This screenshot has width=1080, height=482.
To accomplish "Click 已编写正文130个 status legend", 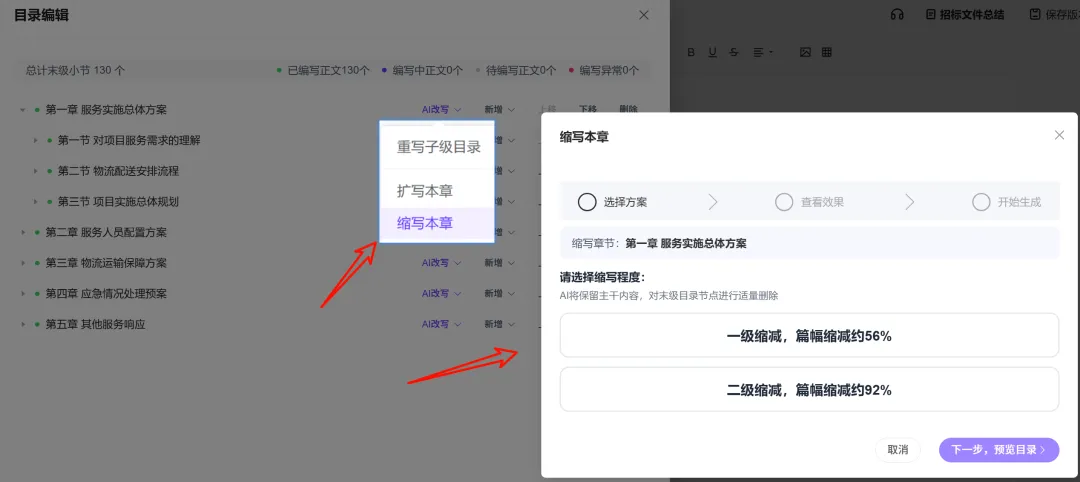I will [323, 70].
